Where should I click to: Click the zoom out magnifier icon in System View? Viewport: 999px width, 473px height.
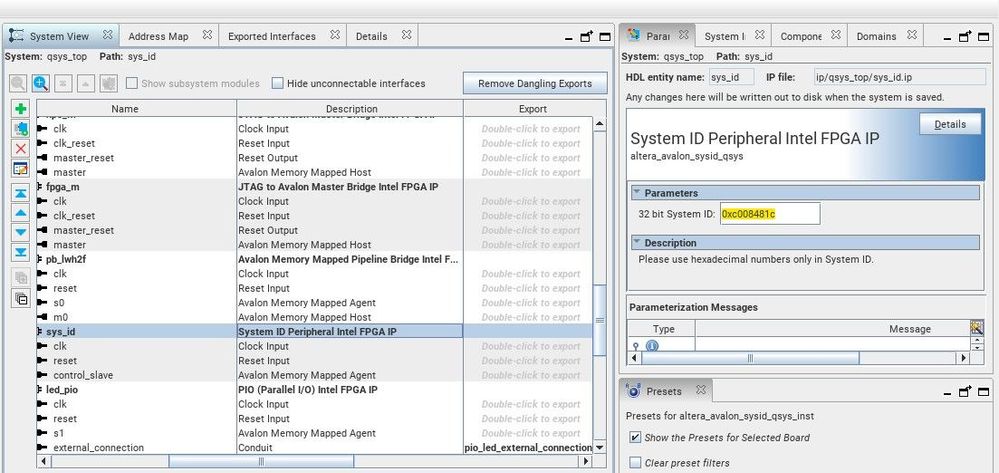(18, 83)
